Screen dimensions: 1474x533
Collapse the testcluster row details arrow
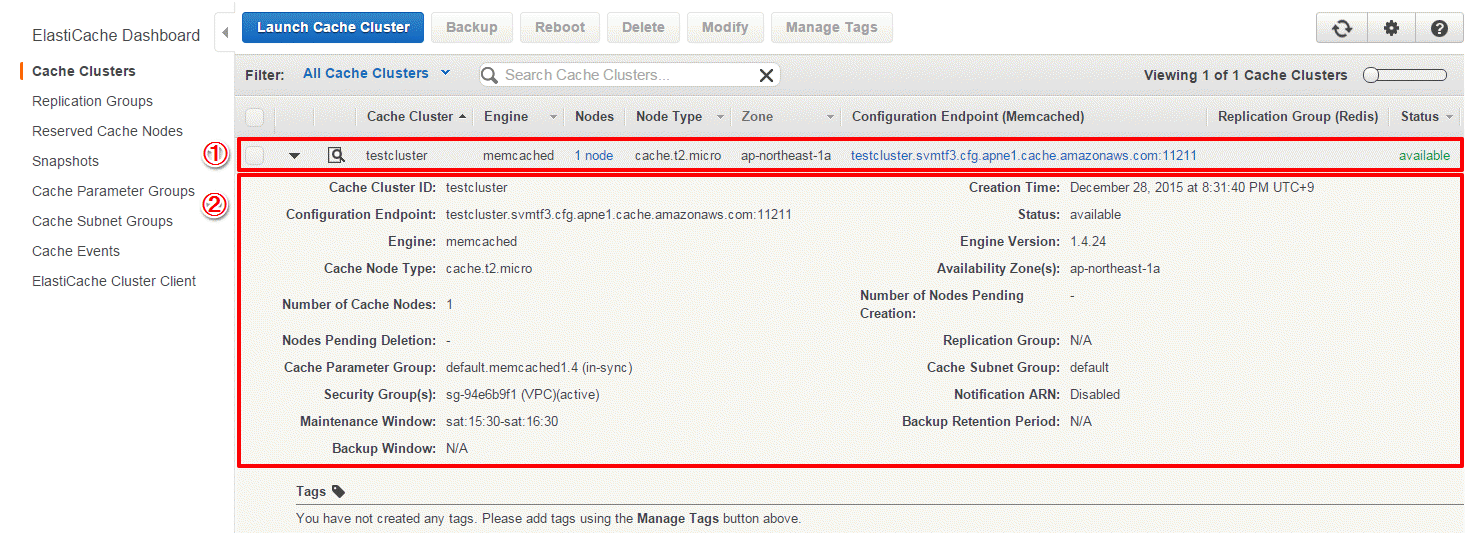click(294, 156)
